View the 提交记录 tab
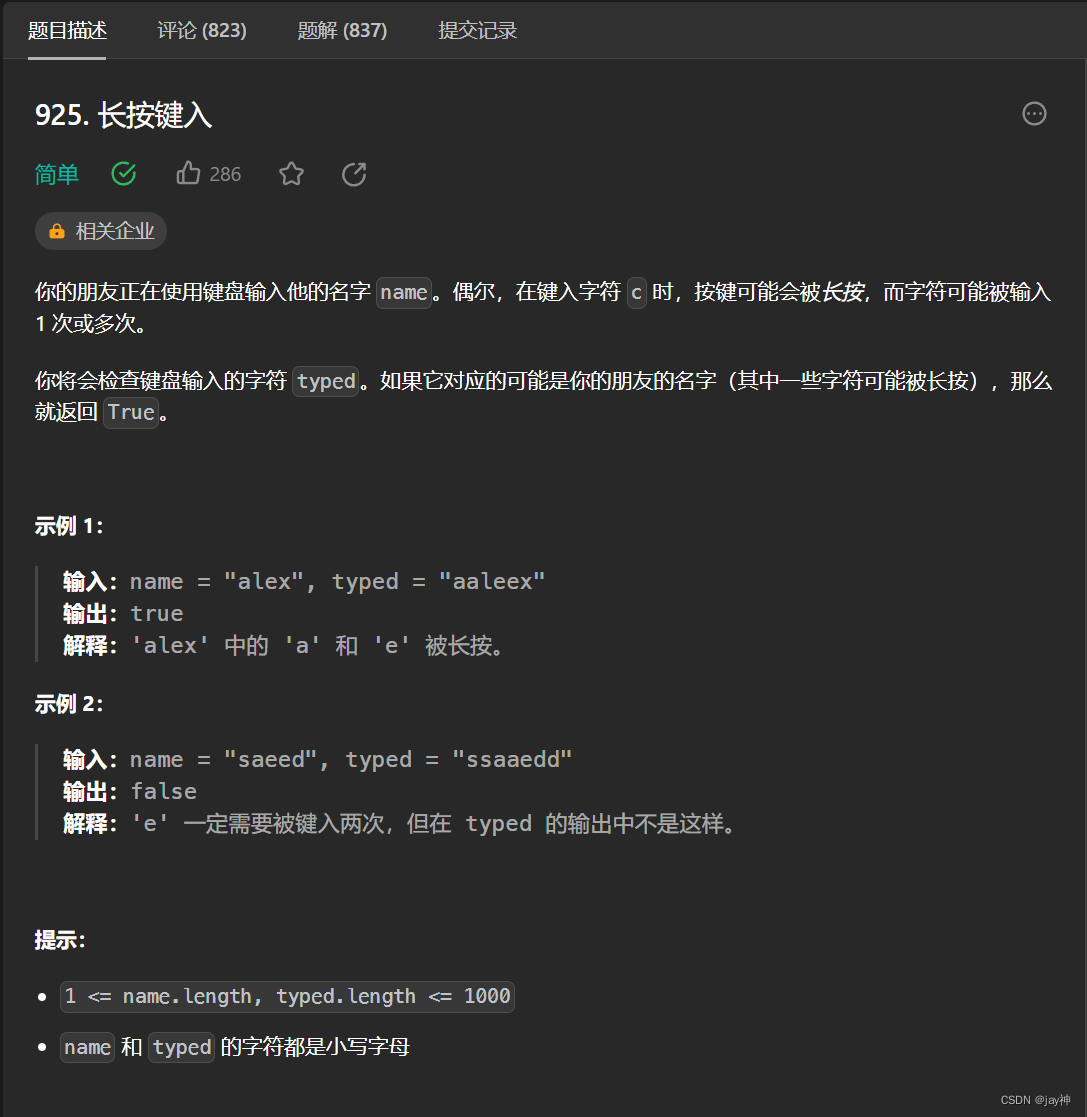Viewport: 1087px width, 1117px height. 477,30
